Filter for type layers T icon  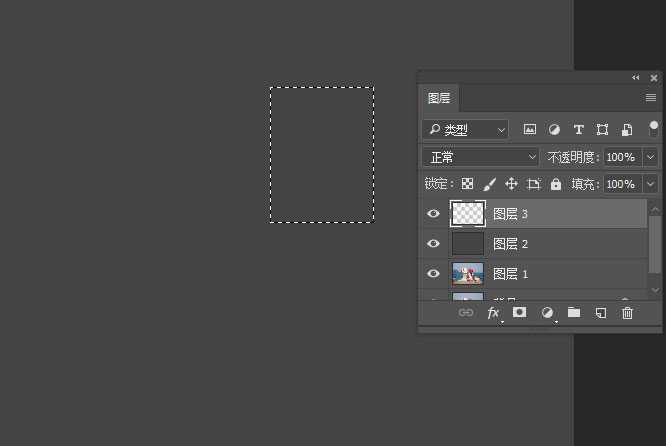[578, 129]
